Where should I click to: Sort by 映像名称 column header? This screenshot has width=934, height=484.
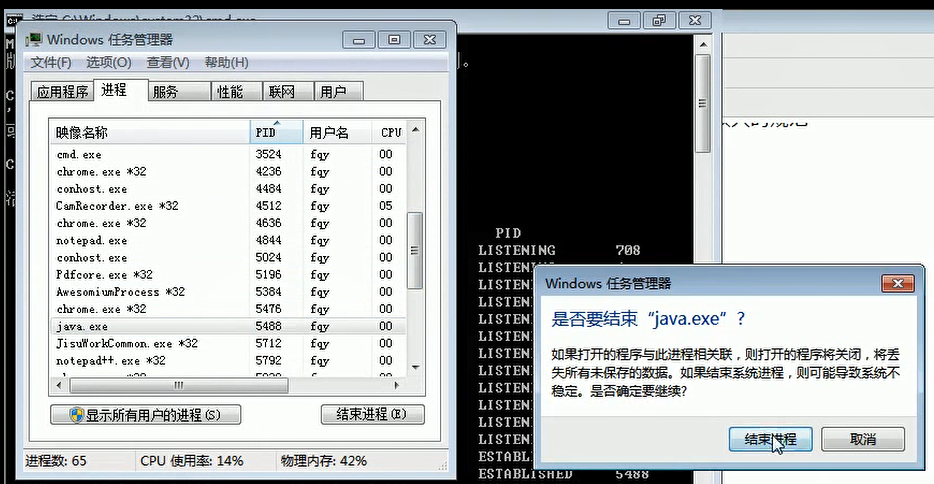click(x=150, y=132)
